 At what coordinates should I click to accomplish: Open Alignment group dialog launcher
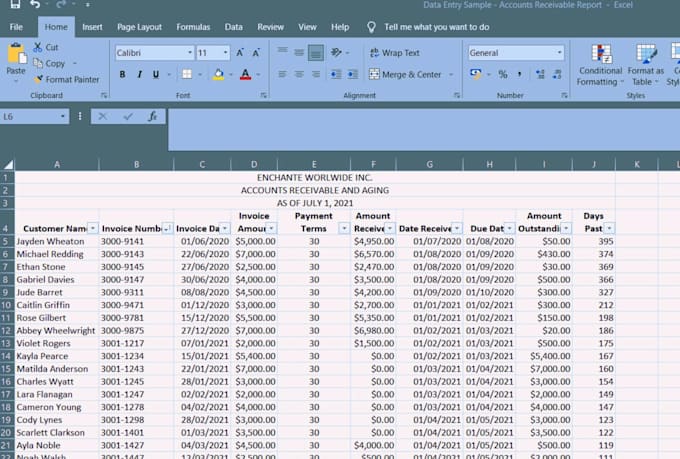(x=457, y=95)
